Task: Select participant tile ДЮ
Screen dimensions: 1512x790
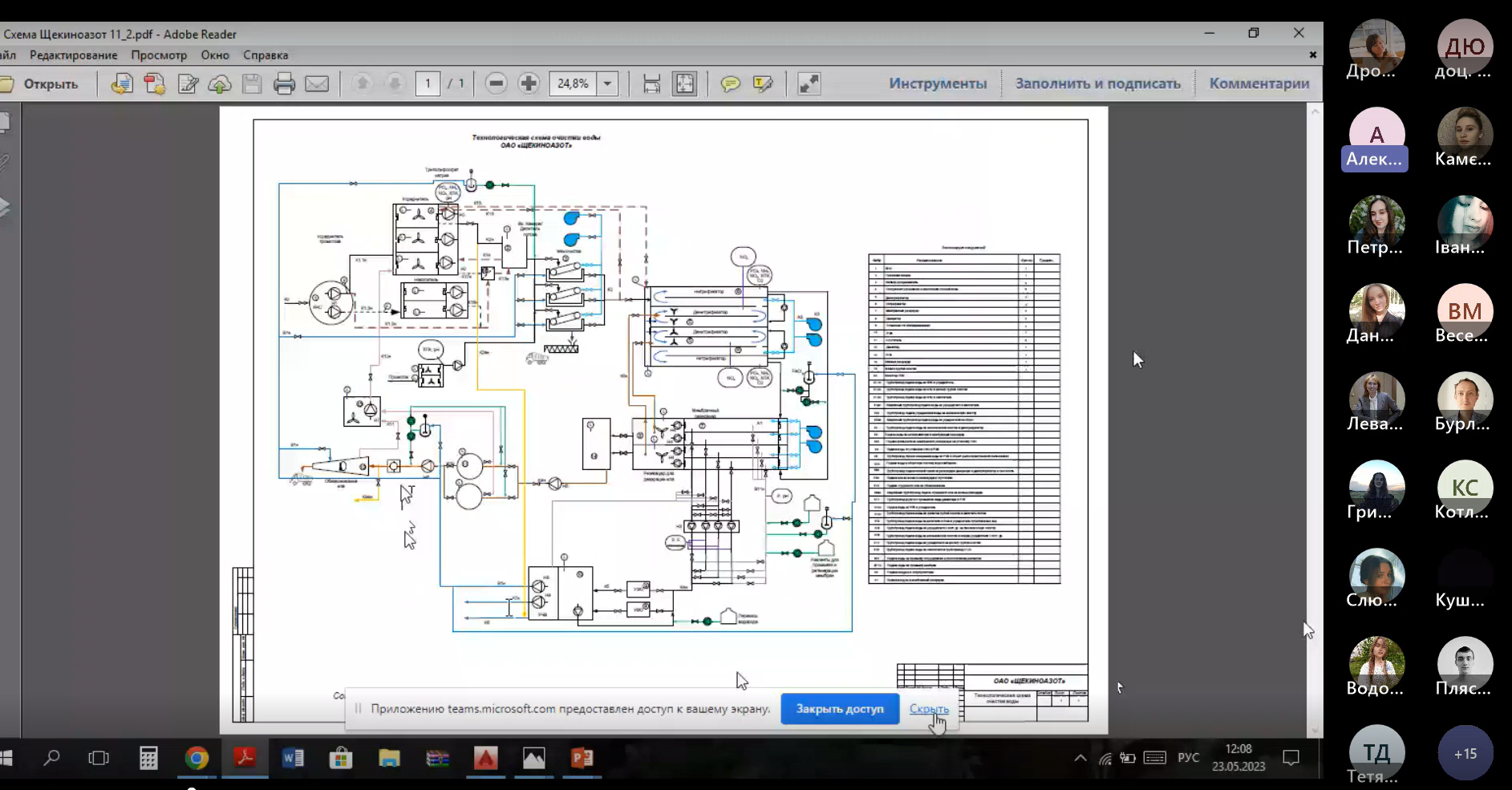Action: point(1465,50)
